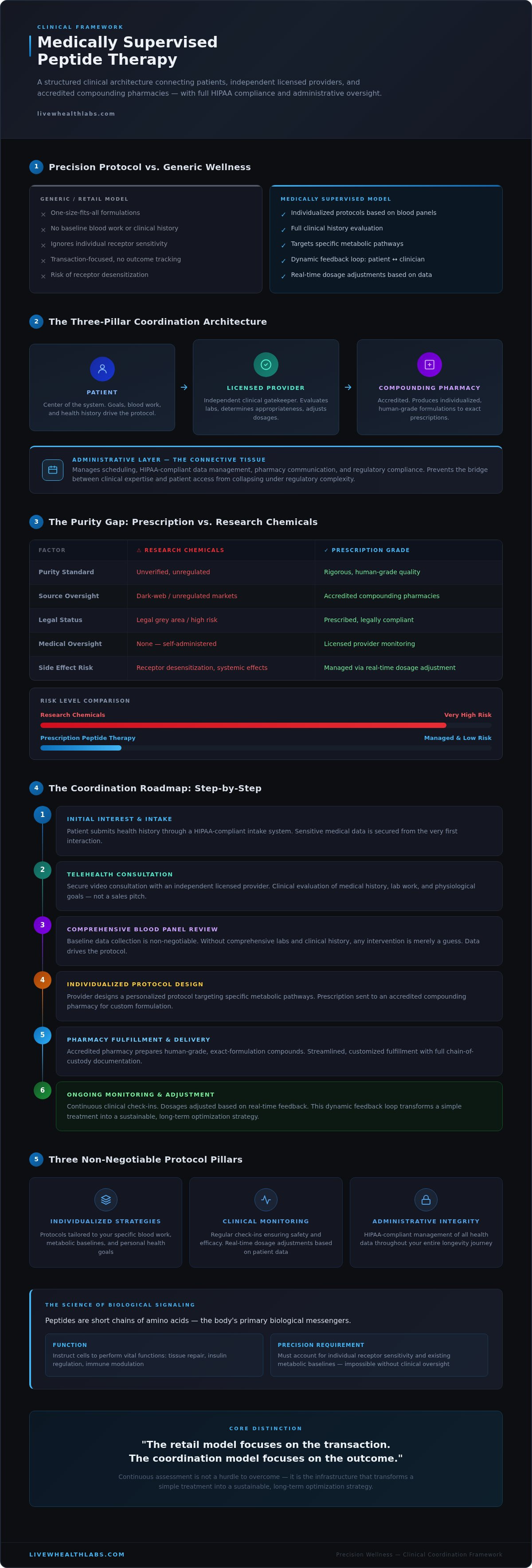Click the Individualized Strategies layers icon
The width and height of the screenshot is (532, 1568).
coord(106,1200)
